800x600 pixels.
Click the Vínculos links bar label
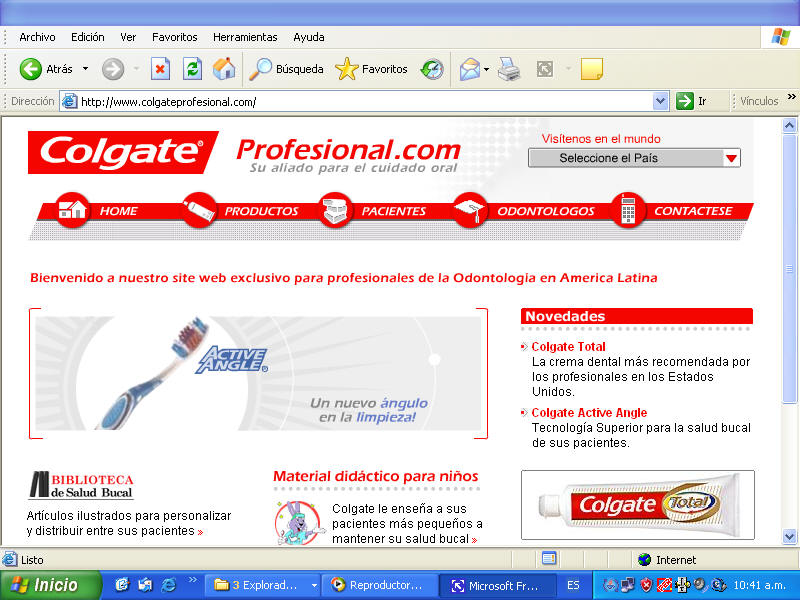tap(759, 101)
